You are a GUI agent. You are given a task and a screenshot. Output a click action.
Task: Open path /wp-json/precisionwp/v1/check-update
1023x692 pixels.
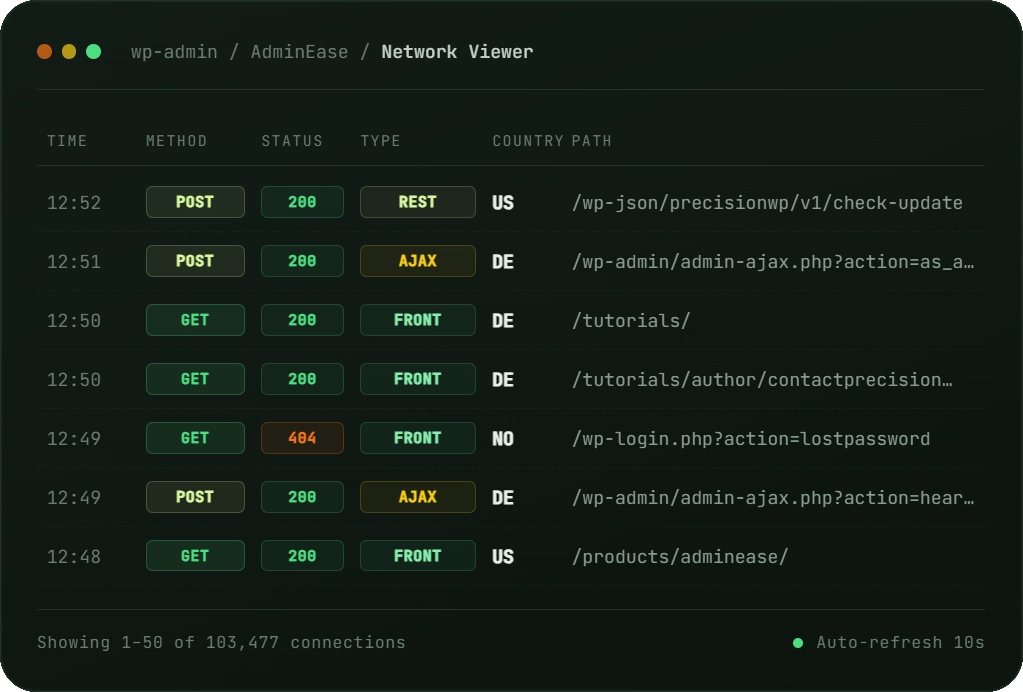(767, 203)
